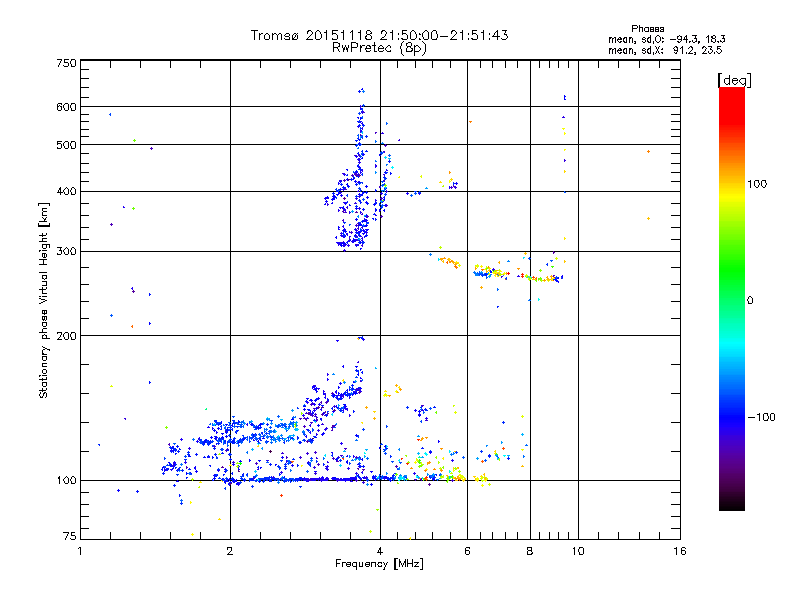Click the y-axis label '500'
The height and width of the screenshot is (600, 800).
tap(66, 145)
